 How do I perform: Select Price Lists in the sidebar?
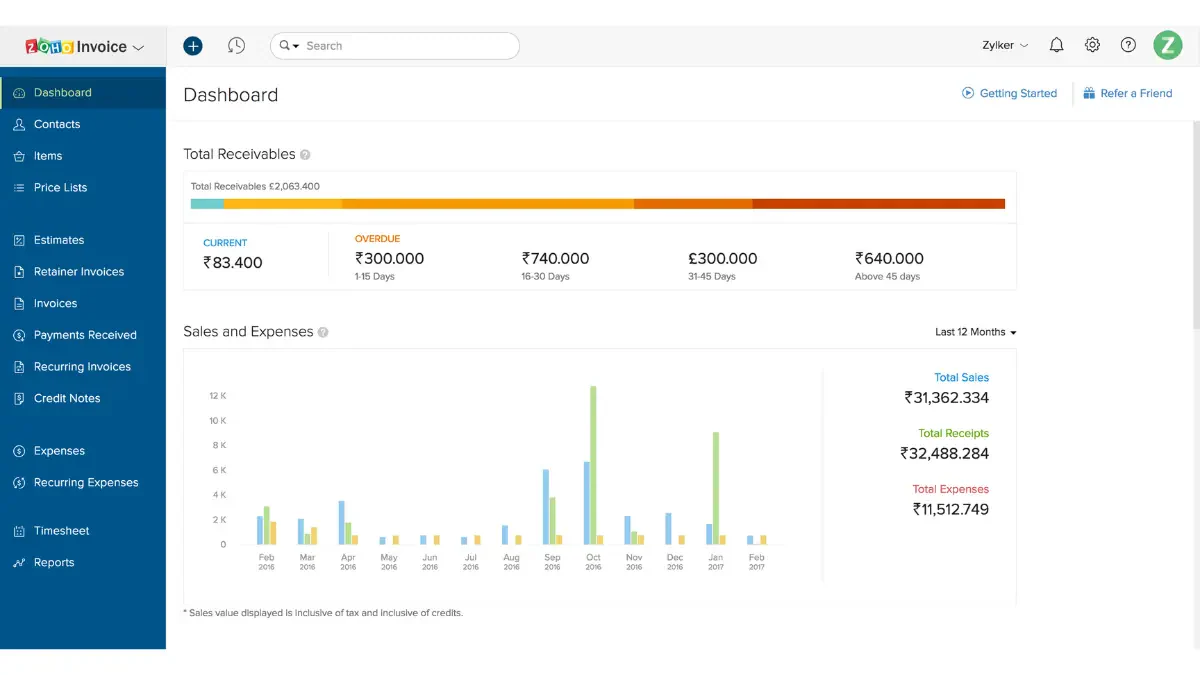[x=83, y=188]
